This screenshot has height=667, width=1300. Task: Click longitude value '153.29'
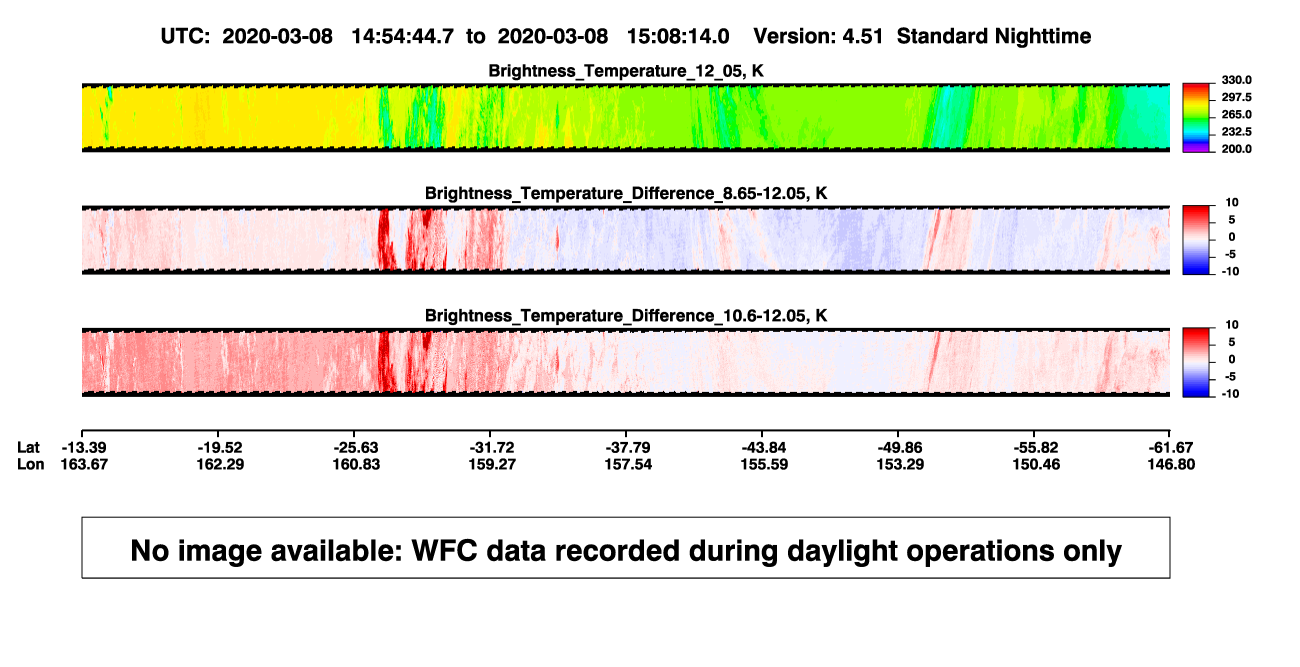(900, 464)
